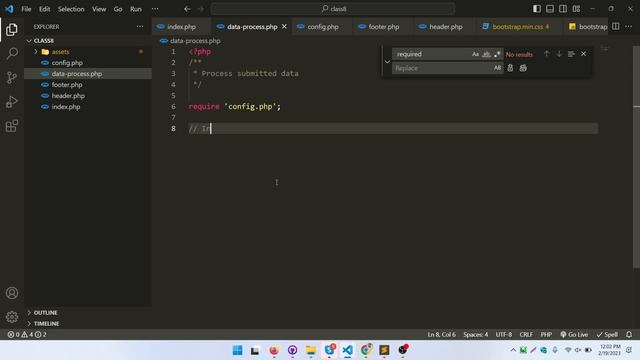Image resolution: width=640 pixels, height=360 pixels.
Task: Open the Edit menu
Action: pos(44,9)
